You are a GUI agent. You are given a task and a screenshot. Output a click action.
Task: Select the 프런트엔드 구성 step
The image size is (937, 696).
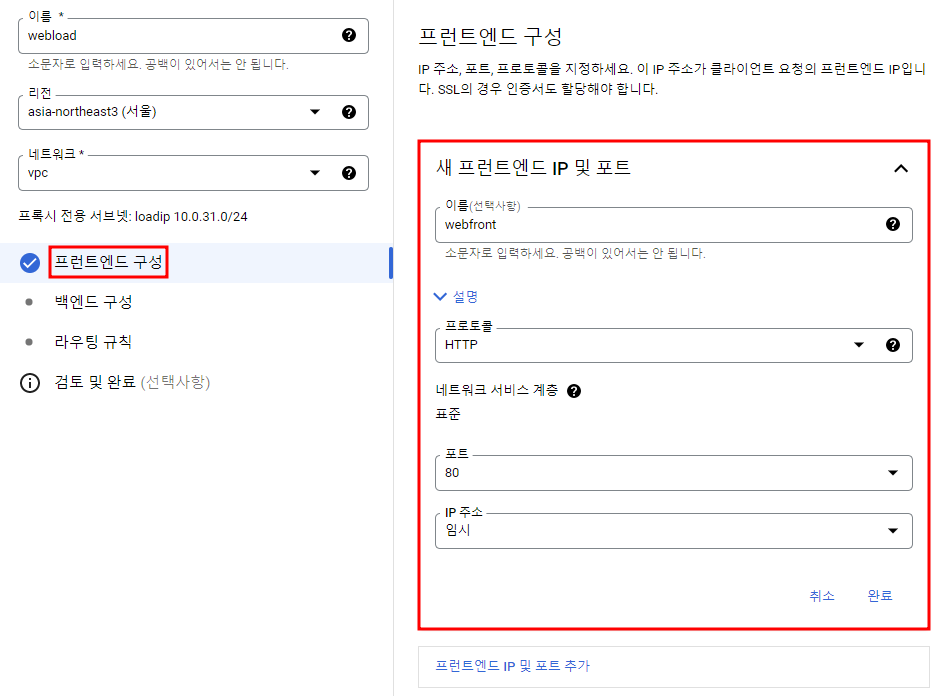108,262
